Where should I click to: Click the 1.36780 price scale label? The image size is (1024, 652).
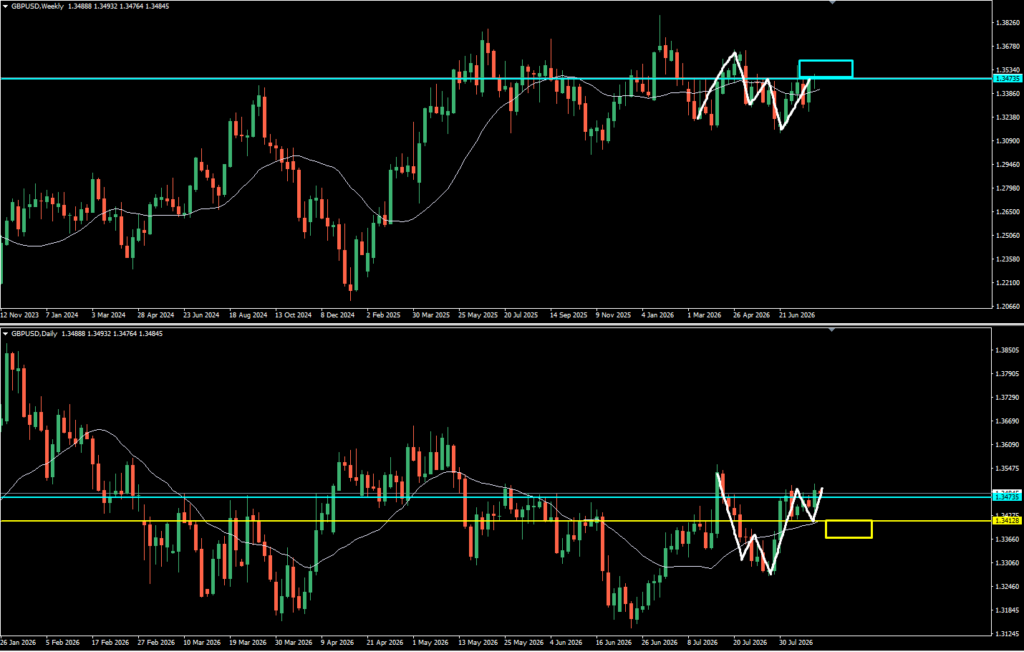pos(1008,46)
